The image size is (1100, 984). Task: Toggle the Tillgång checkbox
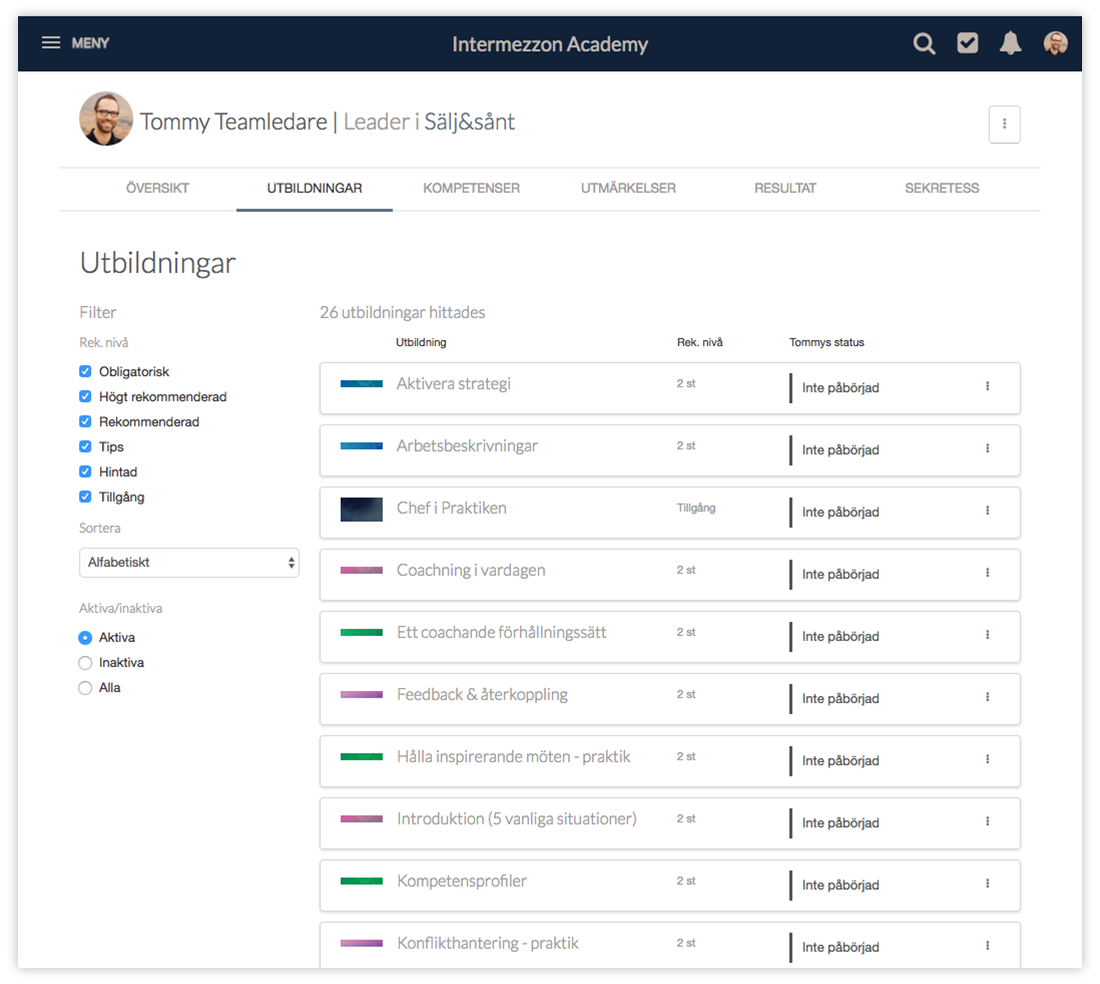[x=85, y=497]
